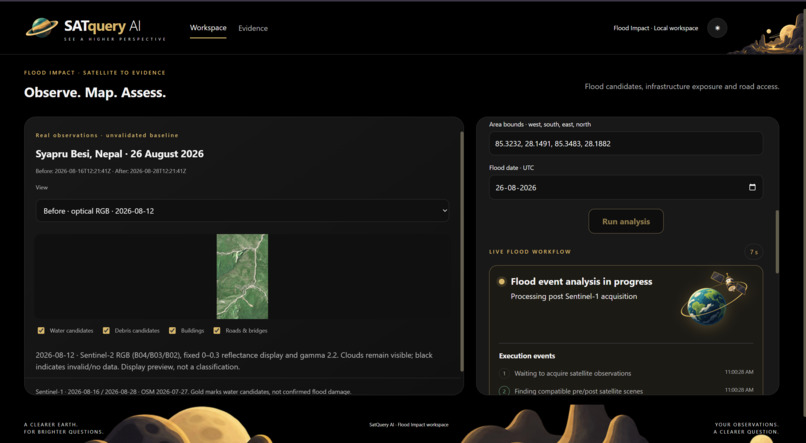Click the Sentinel-2 satellite image preview
Screen dimensions: 806x443
(x=242, y=276)
